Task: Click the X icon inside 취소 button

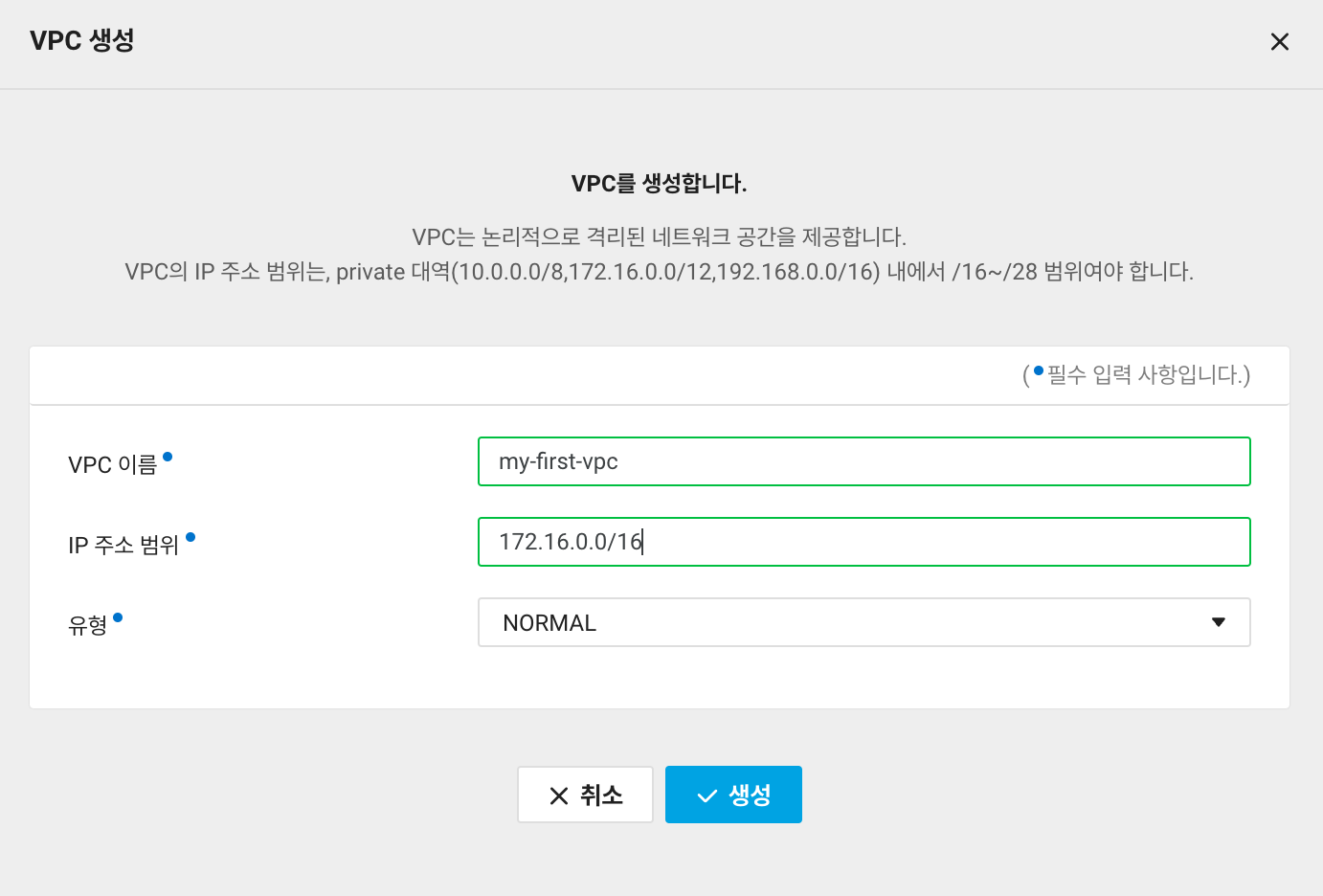Action: tap(559, 795)
